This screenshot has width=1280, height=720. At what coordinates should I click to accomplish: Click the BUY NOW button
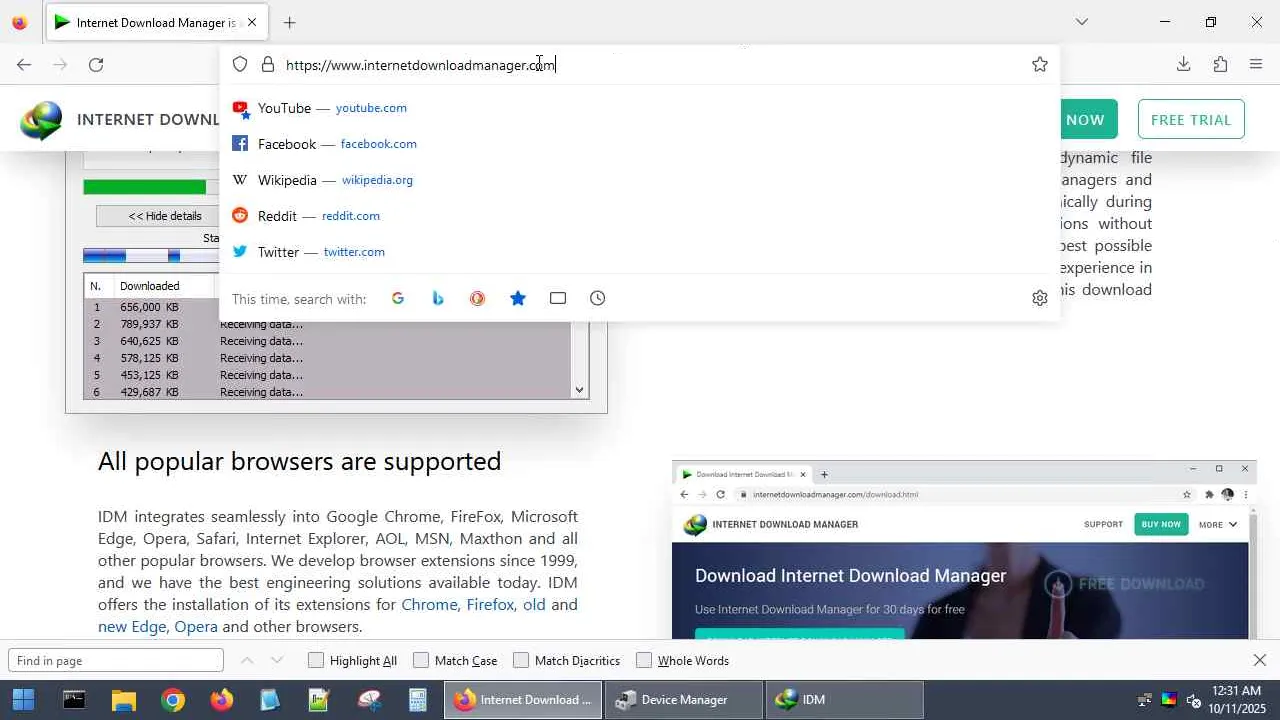click(1087, 120)
